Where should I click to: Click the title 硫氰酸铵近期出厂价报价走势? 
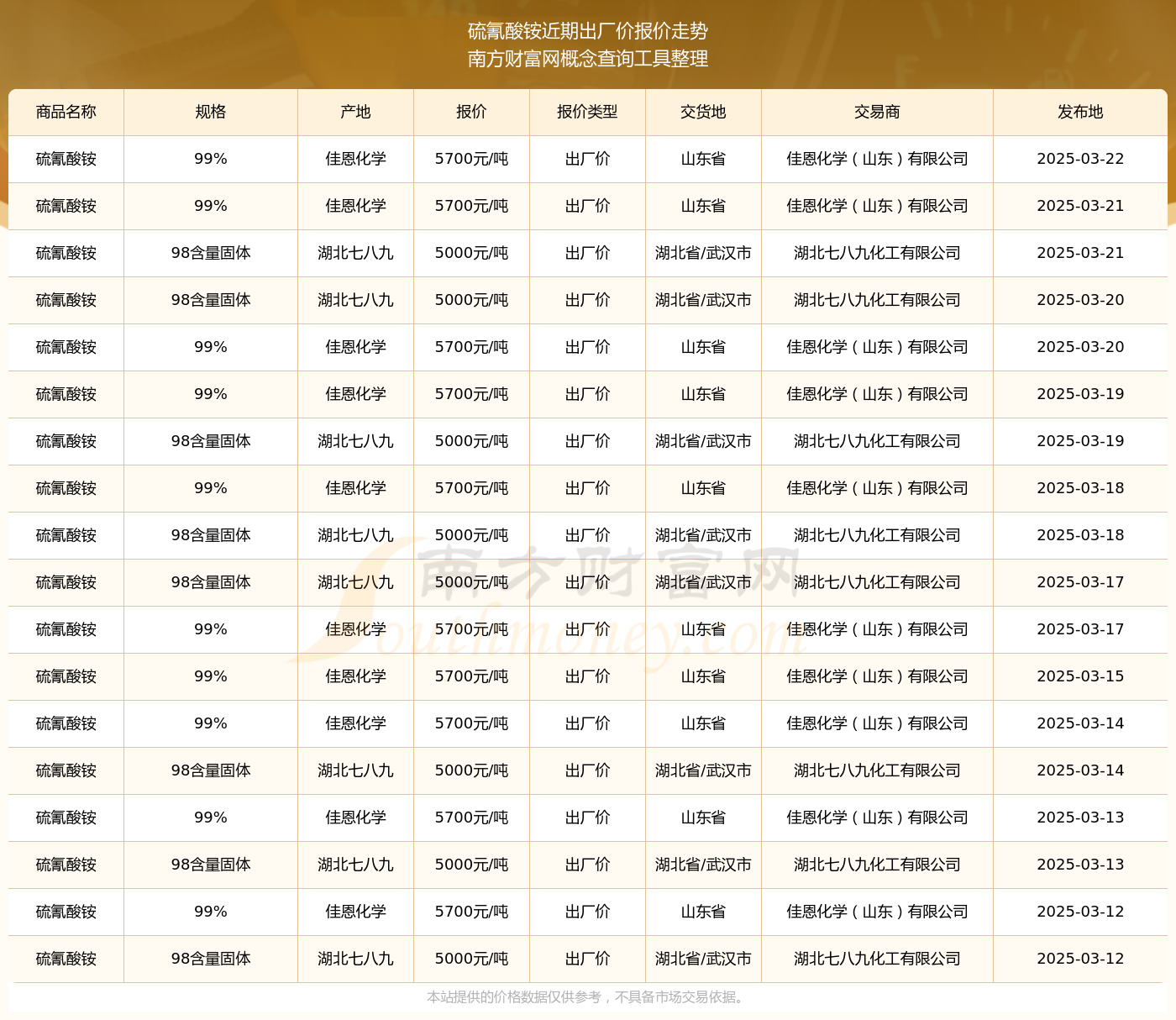[588, 31]
